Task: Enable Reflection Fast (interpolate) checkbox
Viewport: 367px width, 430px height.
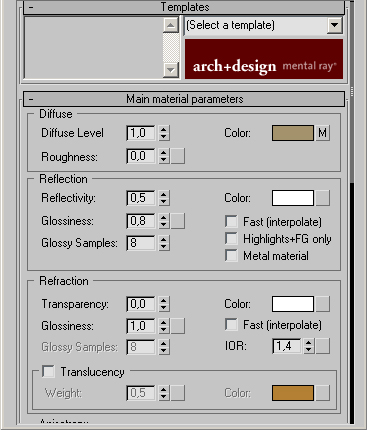Action: click(231, 221)
